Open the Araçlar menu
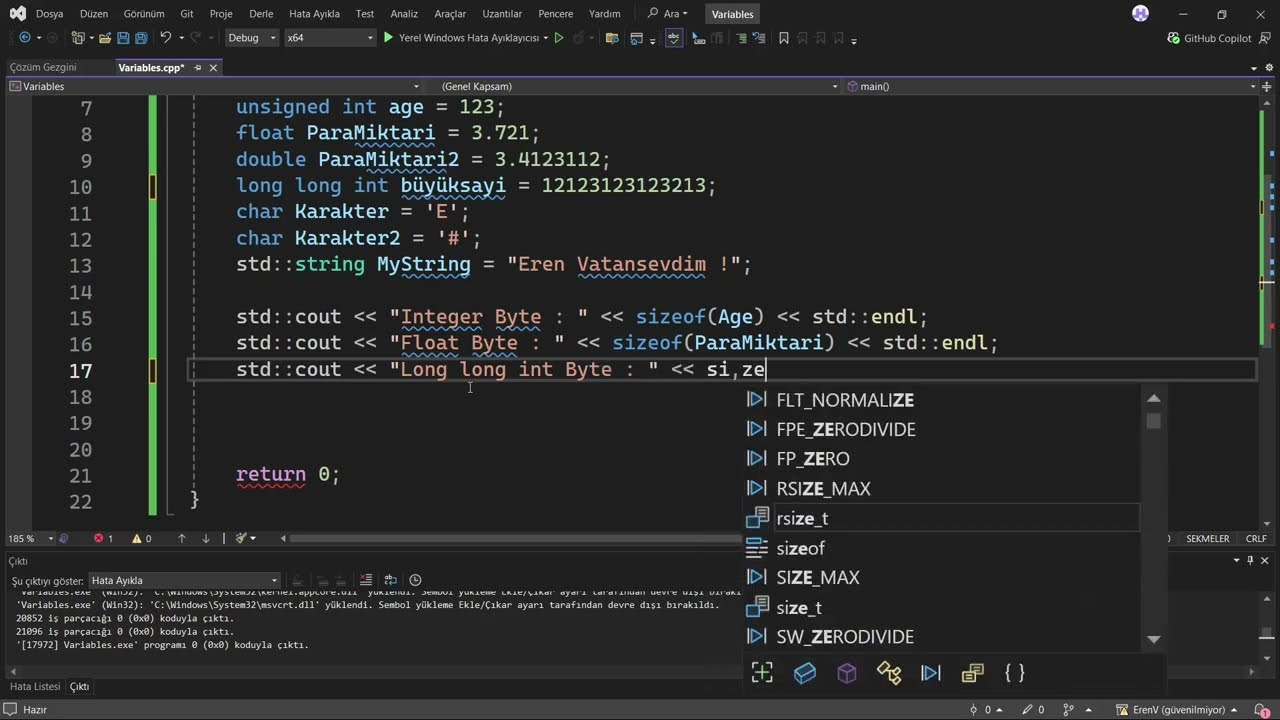Image resolution: width=1280 pixels, height=720 pixels. [x=450, y=14]
